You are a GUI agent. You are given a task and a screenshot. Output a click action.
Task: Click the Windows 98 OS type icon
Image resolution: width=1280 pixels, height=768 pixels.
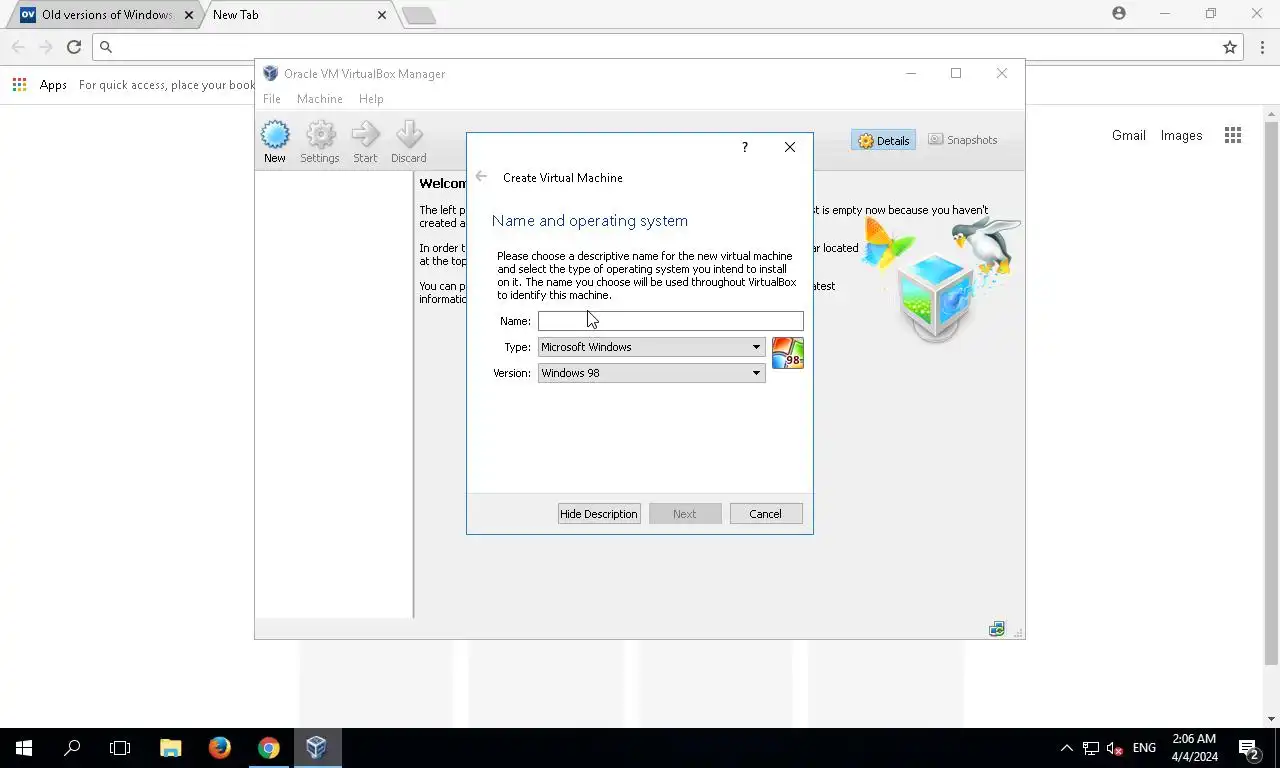tap(787, 353)
